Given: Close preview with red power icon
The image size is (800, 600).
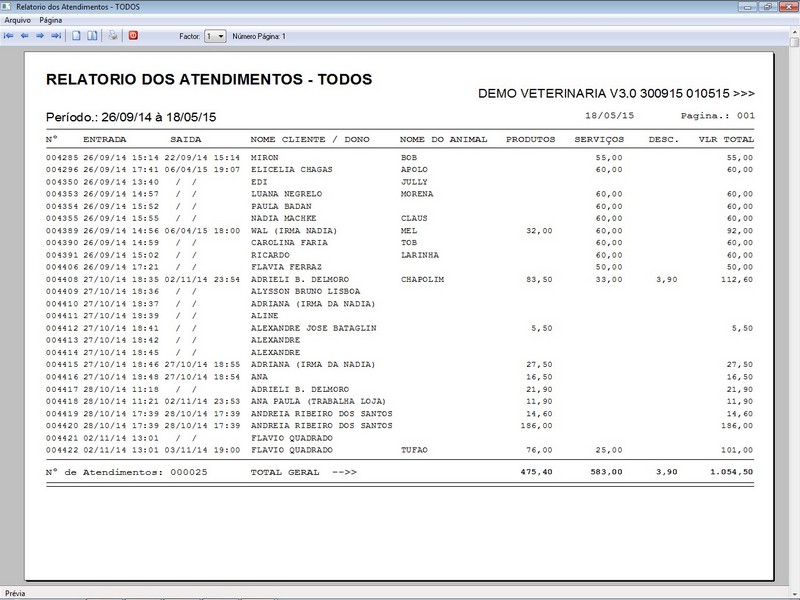Looking at the screenshot, I should pyautogui.click(x=133, y=36).
